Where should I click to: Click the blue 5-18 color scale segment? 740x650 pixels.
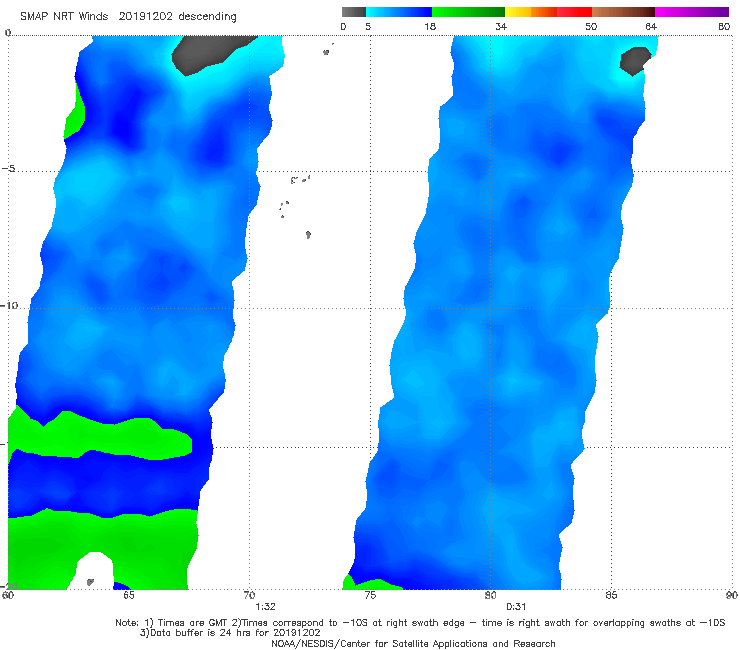coord(399,12)
